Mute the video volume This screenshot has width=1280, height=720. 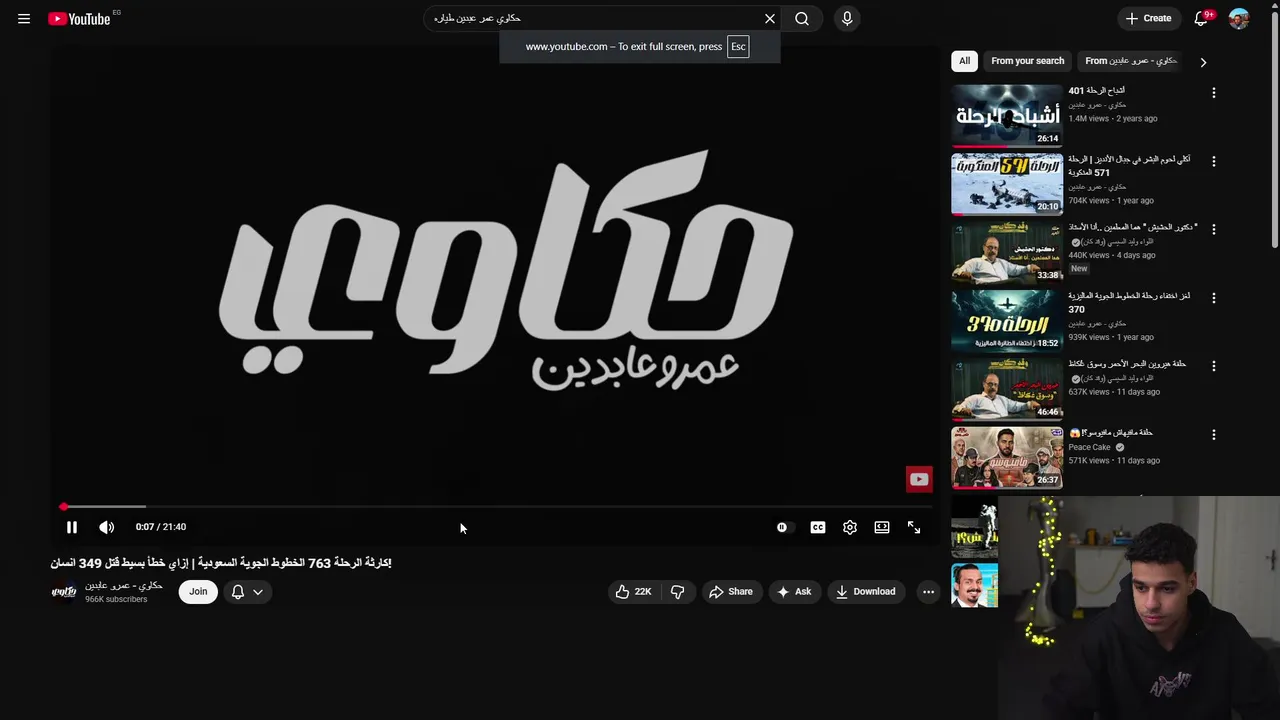(107, 527)
